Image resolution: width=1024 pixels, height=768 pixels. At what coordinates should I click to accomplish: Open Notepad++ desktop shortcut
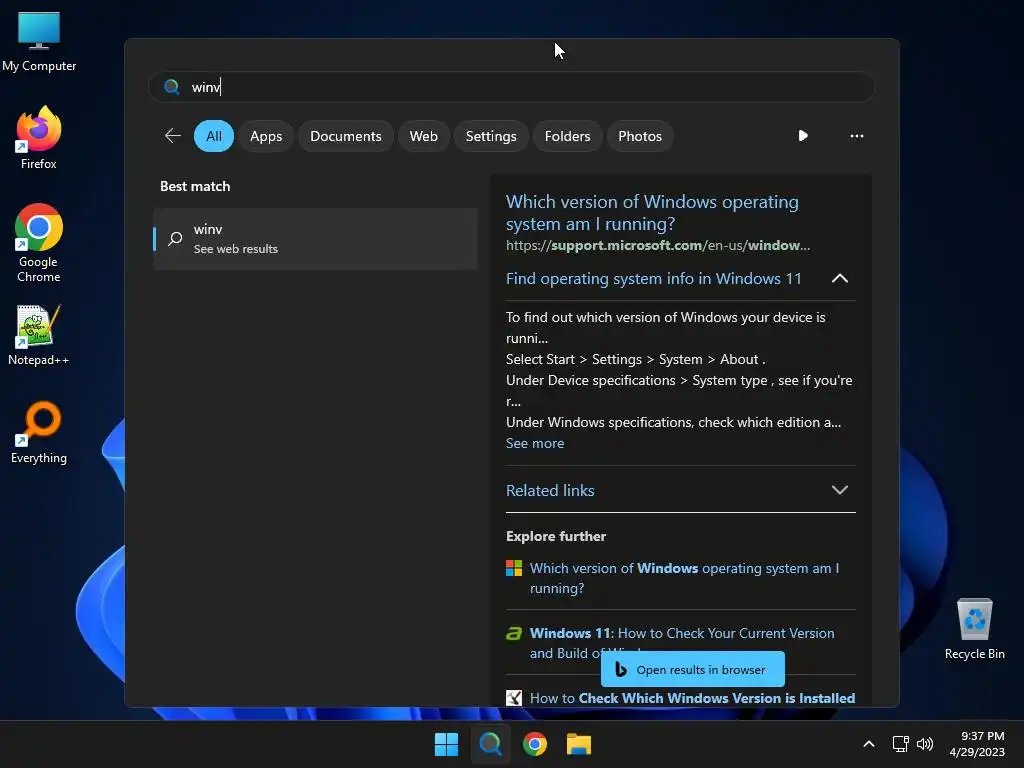pyautogui.click(x=39, y=334)
